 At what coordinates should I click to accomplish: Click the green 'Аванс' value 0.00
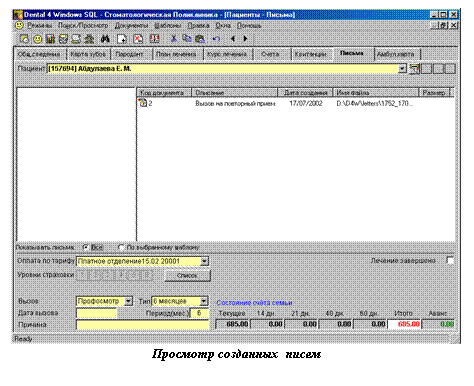point(439,324)
